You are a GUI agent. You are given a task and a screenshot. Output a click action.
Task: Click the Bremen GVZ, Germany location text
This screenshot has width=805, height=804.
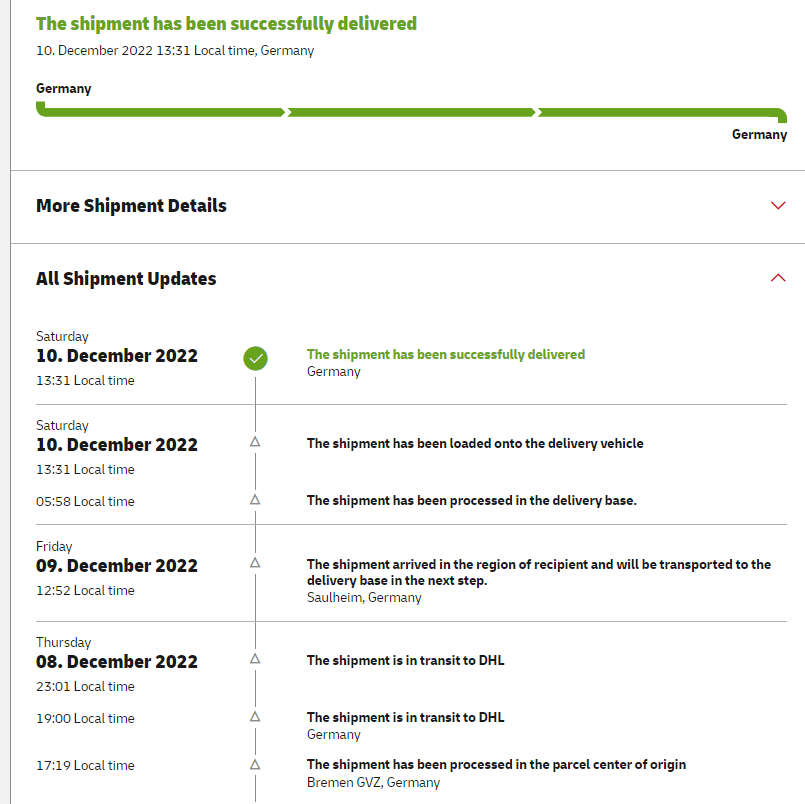373,782
